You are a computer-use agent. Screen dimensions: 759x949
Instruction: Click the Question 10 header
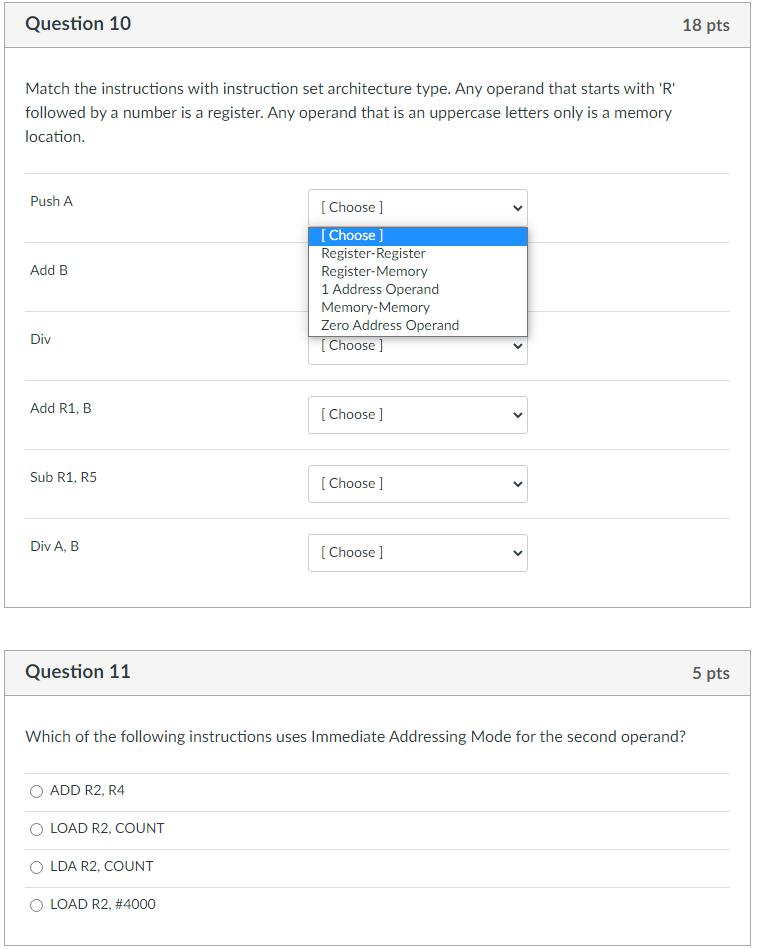(78, 23)
